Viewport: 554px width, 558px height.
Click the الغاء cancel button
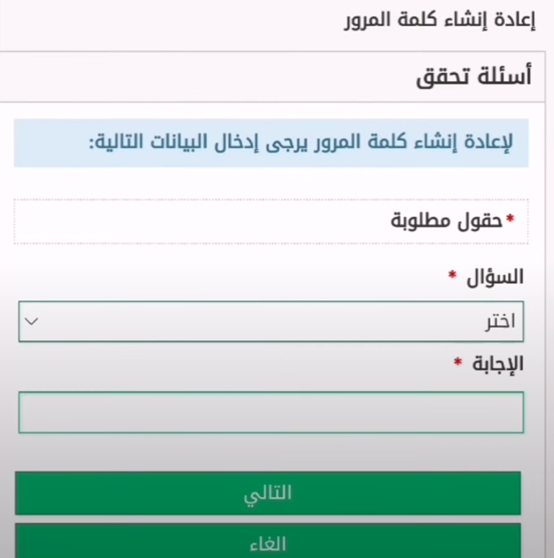pyautogui.click(x=268, y=541)
